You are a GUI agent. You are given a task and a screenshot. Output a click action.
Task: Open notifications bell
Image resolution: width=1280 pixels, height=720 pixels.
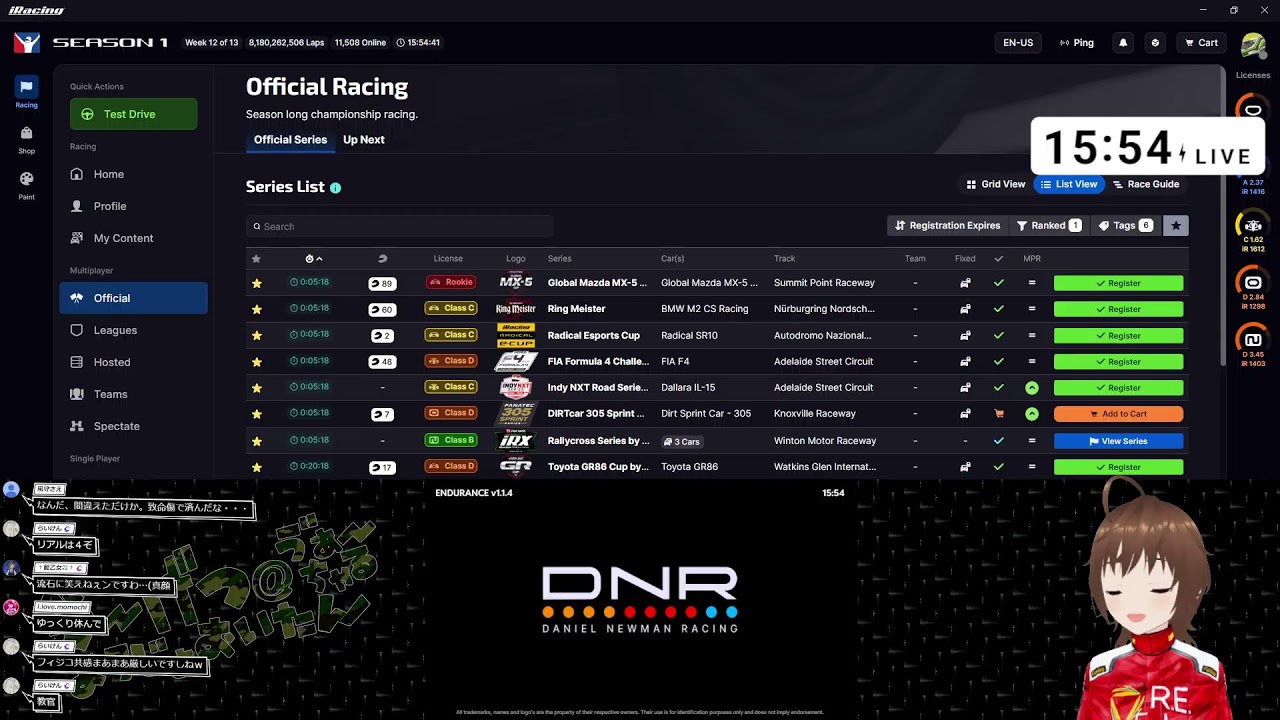[x=1123, y=43]
